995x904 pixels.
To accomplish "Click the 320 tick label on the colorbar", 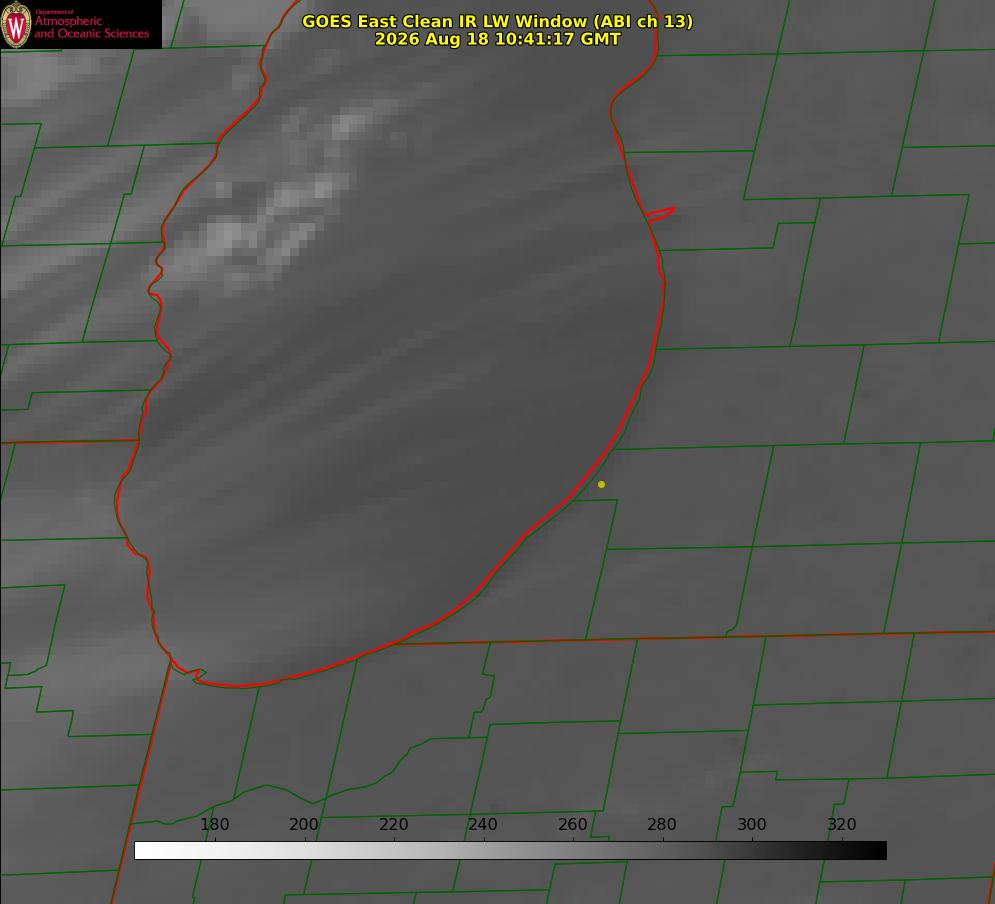I will (x=842, y=824).
